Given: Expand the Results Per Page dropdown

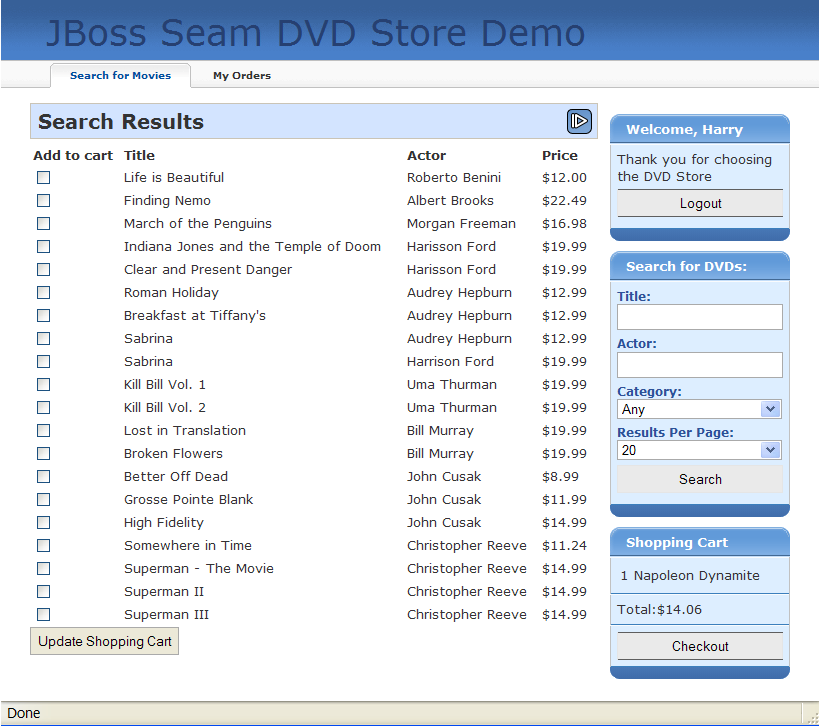Looking at the screenshot, I should (699, 450).
